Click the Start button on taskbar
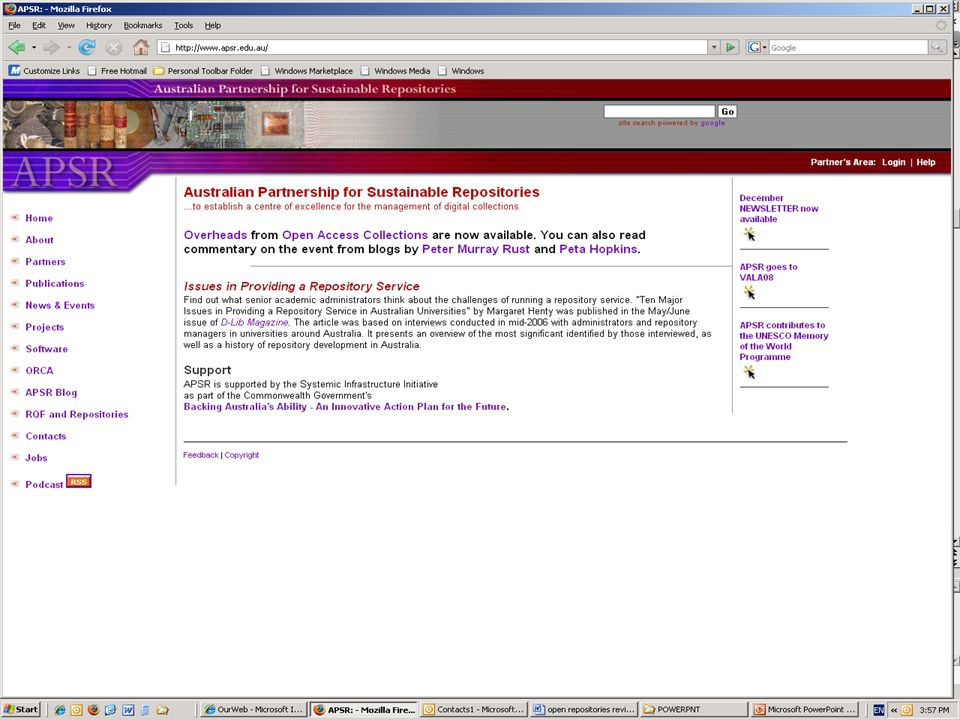Screen dimensions: 960x720 click(21, 710)
